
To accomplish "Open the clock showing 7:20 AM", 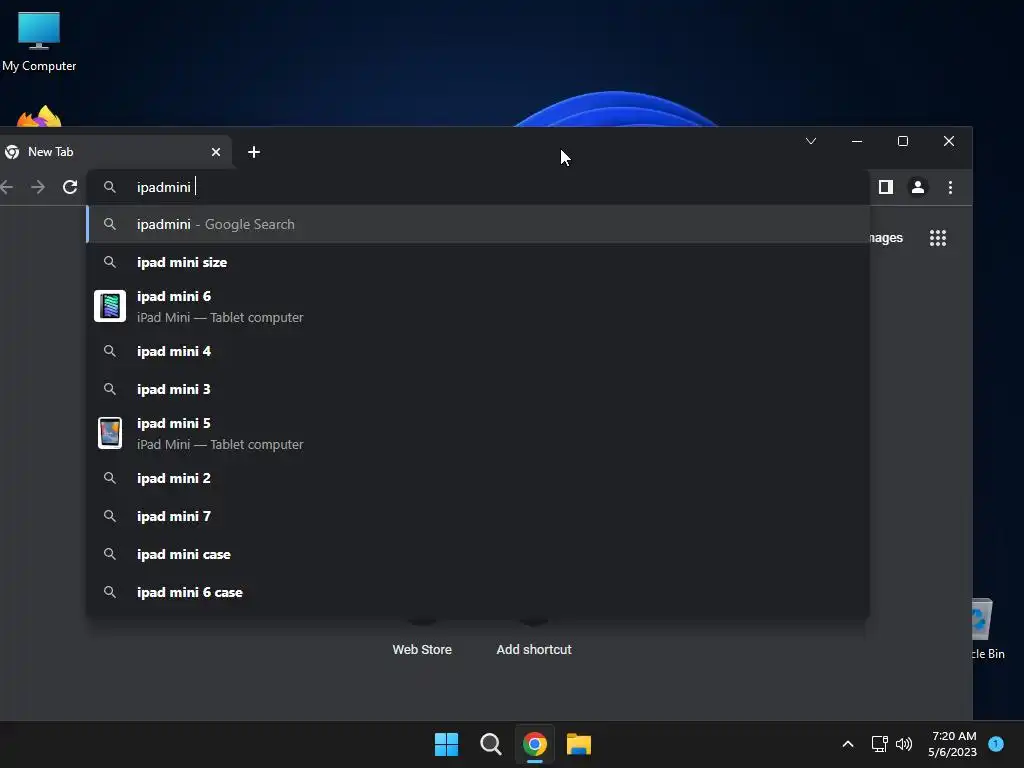I will (953, 744).
